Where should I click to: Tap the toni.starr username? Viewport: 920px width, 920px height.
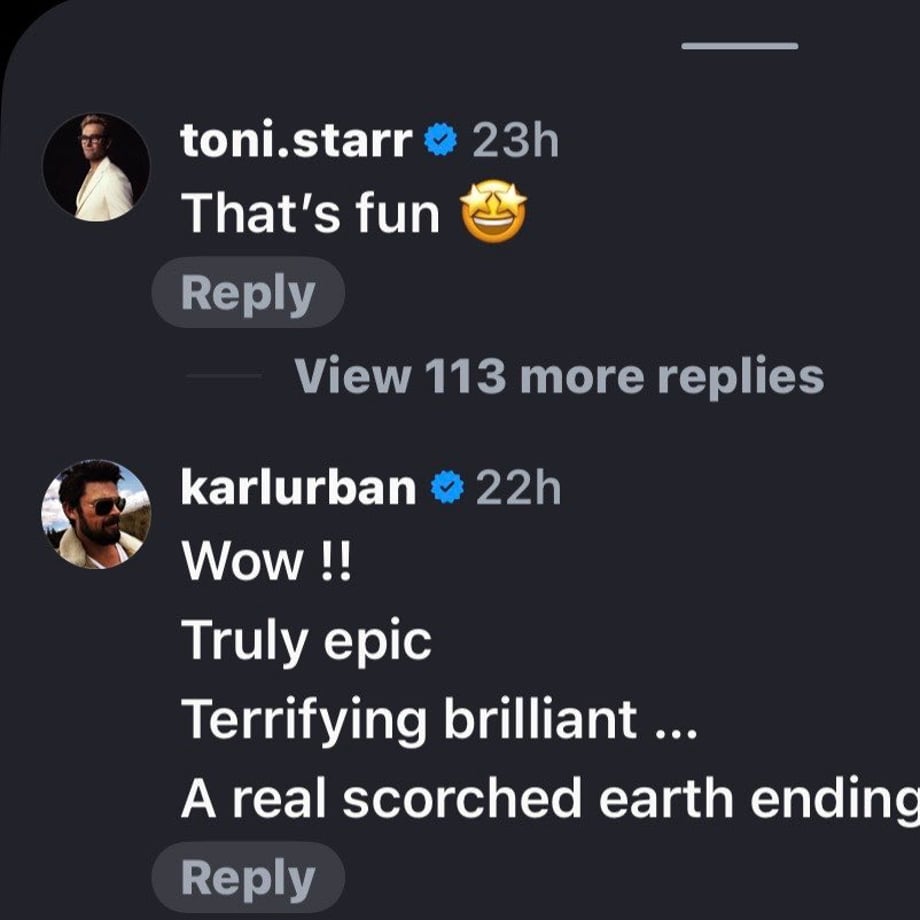296,140
